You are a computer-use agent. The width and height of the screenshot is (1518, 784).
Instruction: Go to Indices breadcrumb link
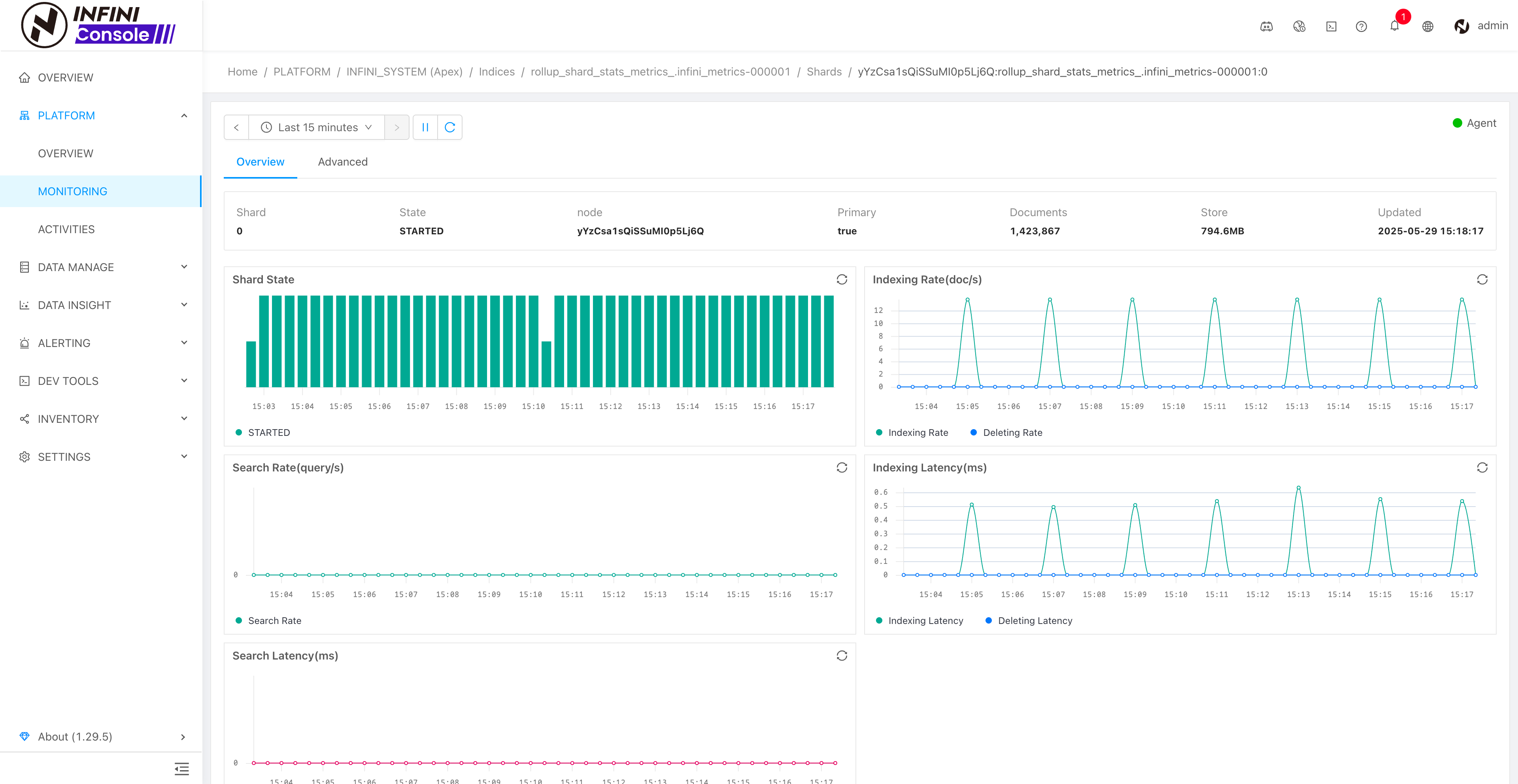point(496,72)
